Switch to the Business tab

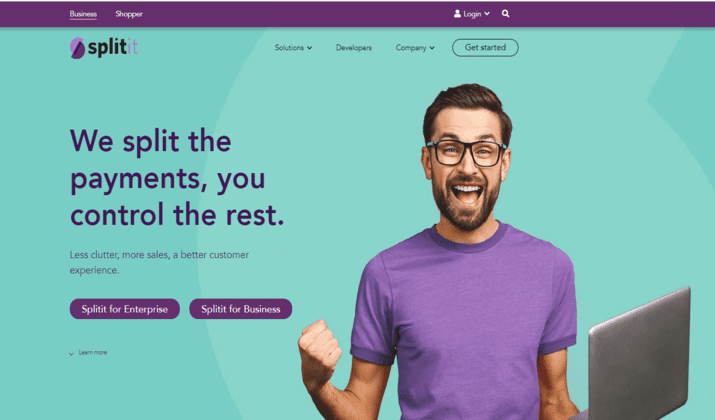pyautogui.click(x=83, y=14)
